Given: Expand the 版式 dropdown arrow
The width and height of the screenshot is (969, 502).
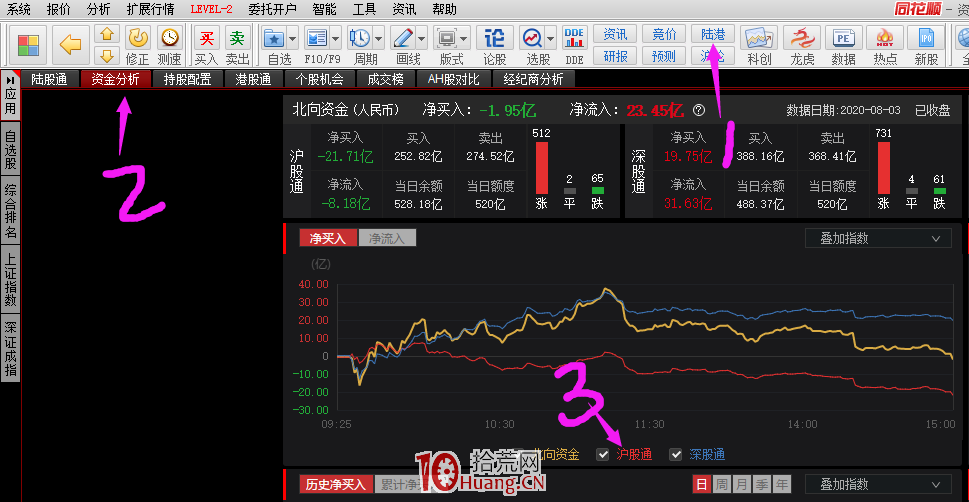Looking at the screenshot, I should tap(463, 38).
